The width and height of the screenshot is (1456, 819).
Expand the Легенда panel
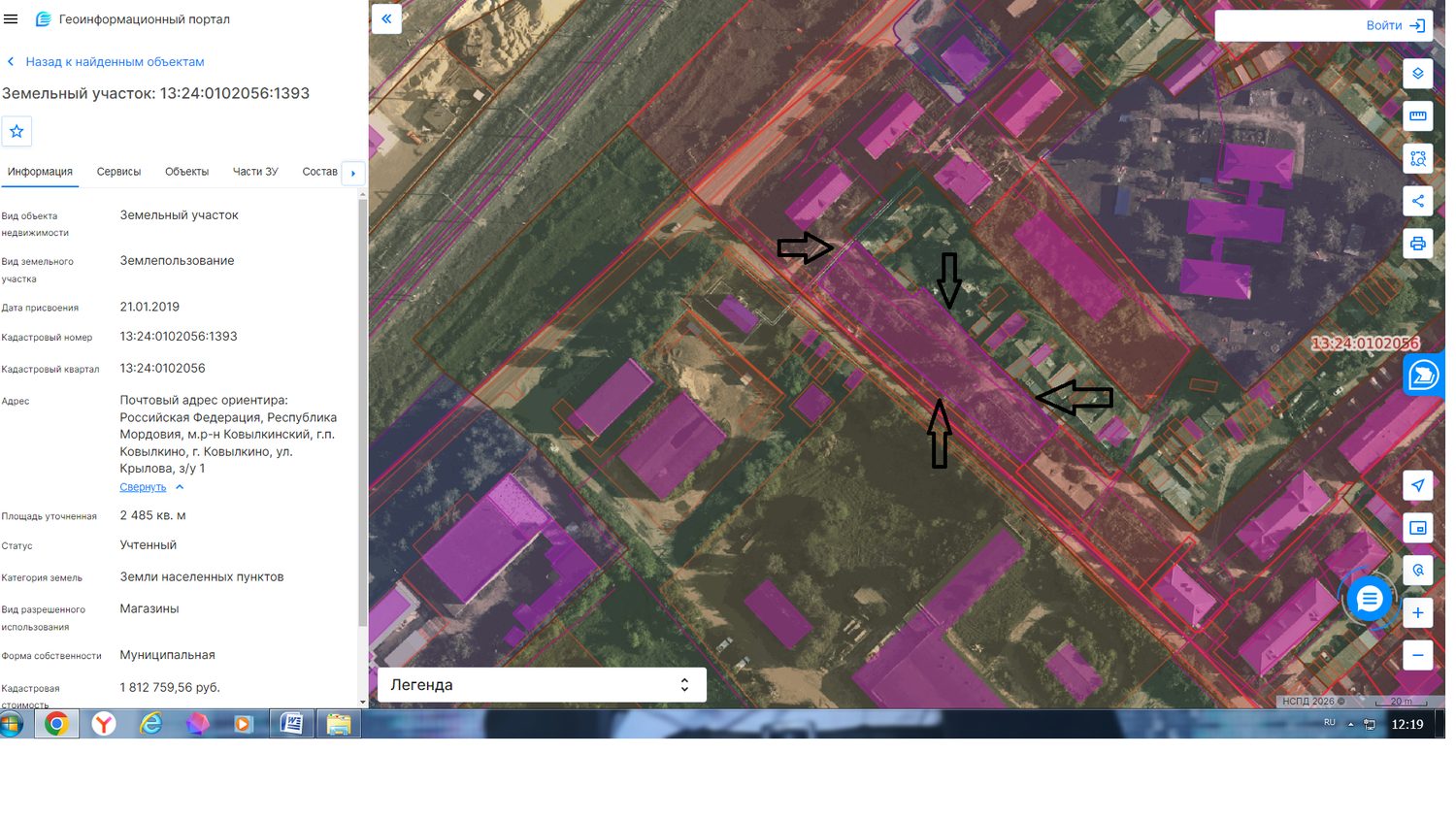542,685
